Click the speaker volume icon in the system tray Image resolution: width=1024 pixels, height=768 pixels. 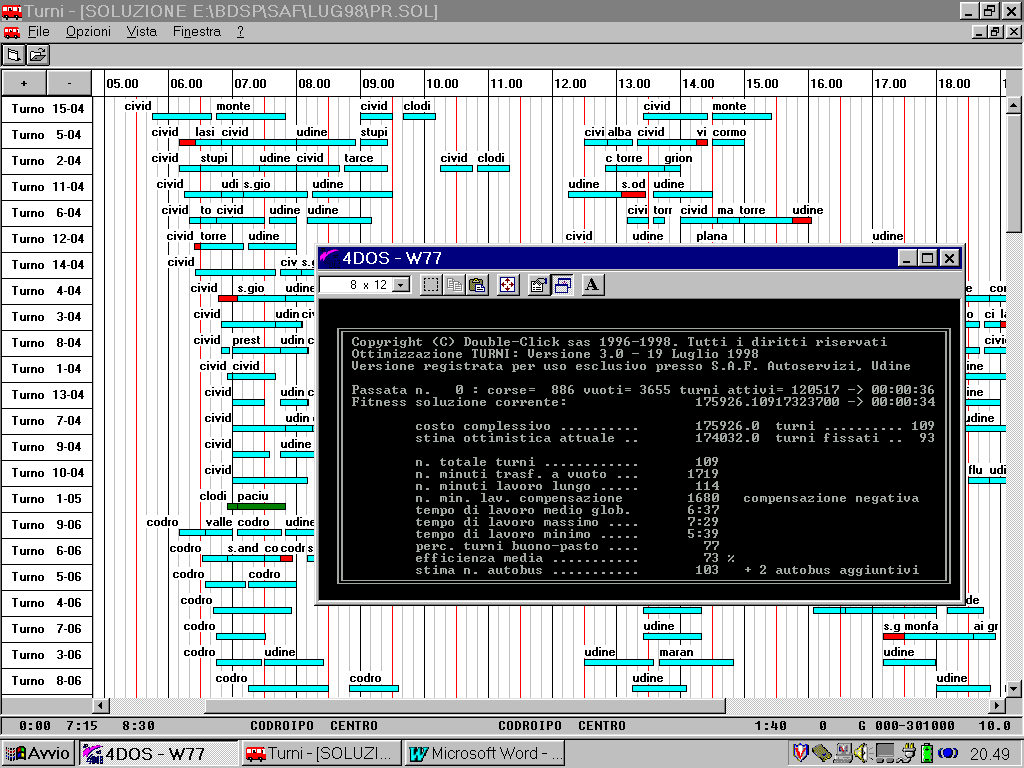pos(861,753)
